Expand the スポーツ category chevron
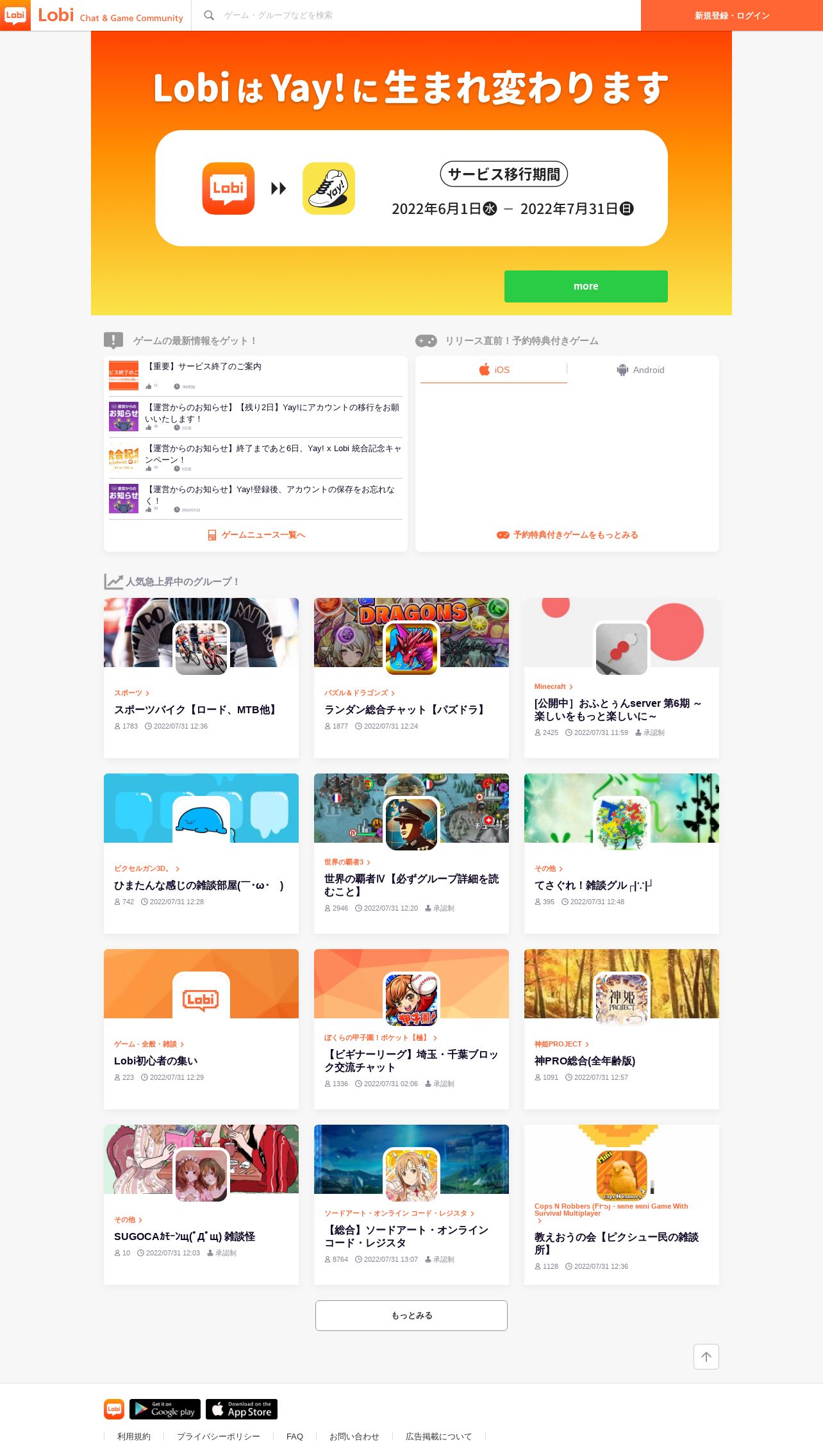823x1456 pixels. coord(147,693)
